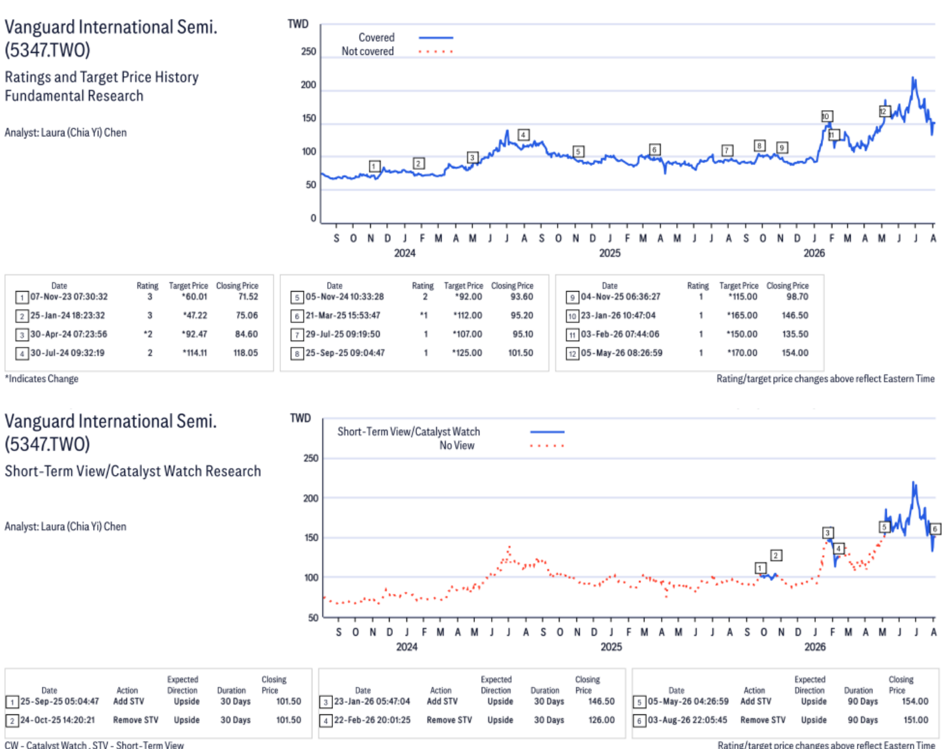Image resolution: width=942 pixels, height=749 pixels.
Task: Select the STV date '22-Feb-26 20:01:25'
Action: pos(372,720)
